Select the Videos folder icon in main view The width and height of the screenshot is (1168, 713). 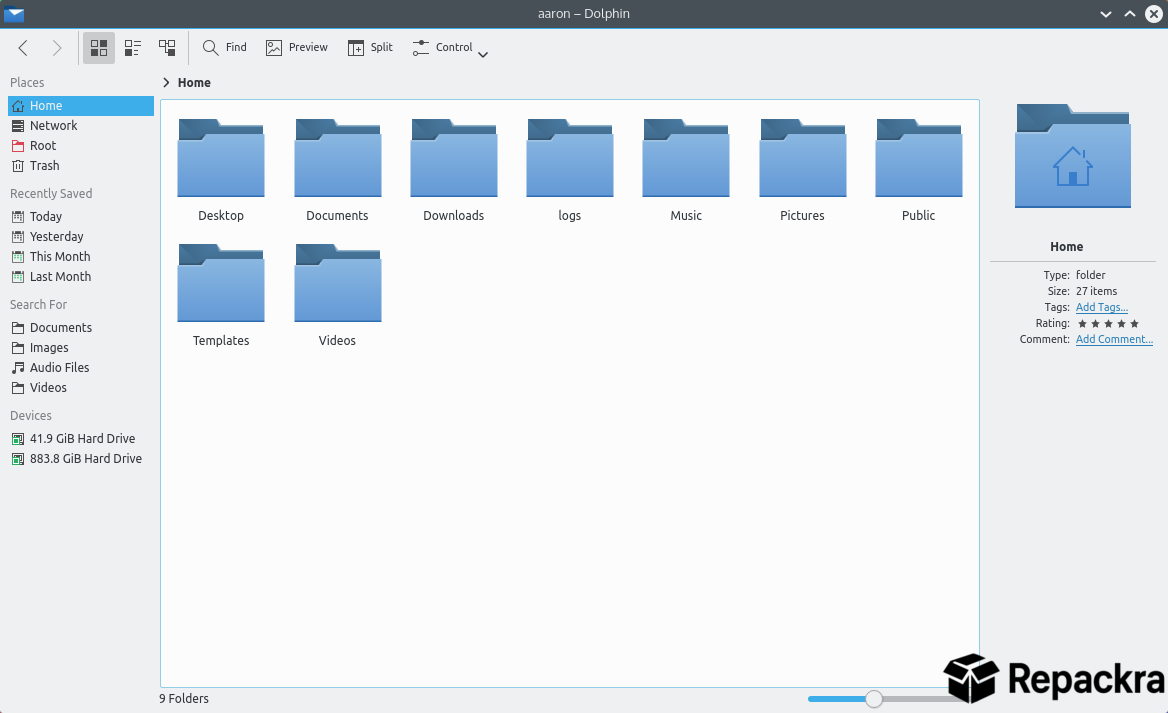click(x=337, y=283)
